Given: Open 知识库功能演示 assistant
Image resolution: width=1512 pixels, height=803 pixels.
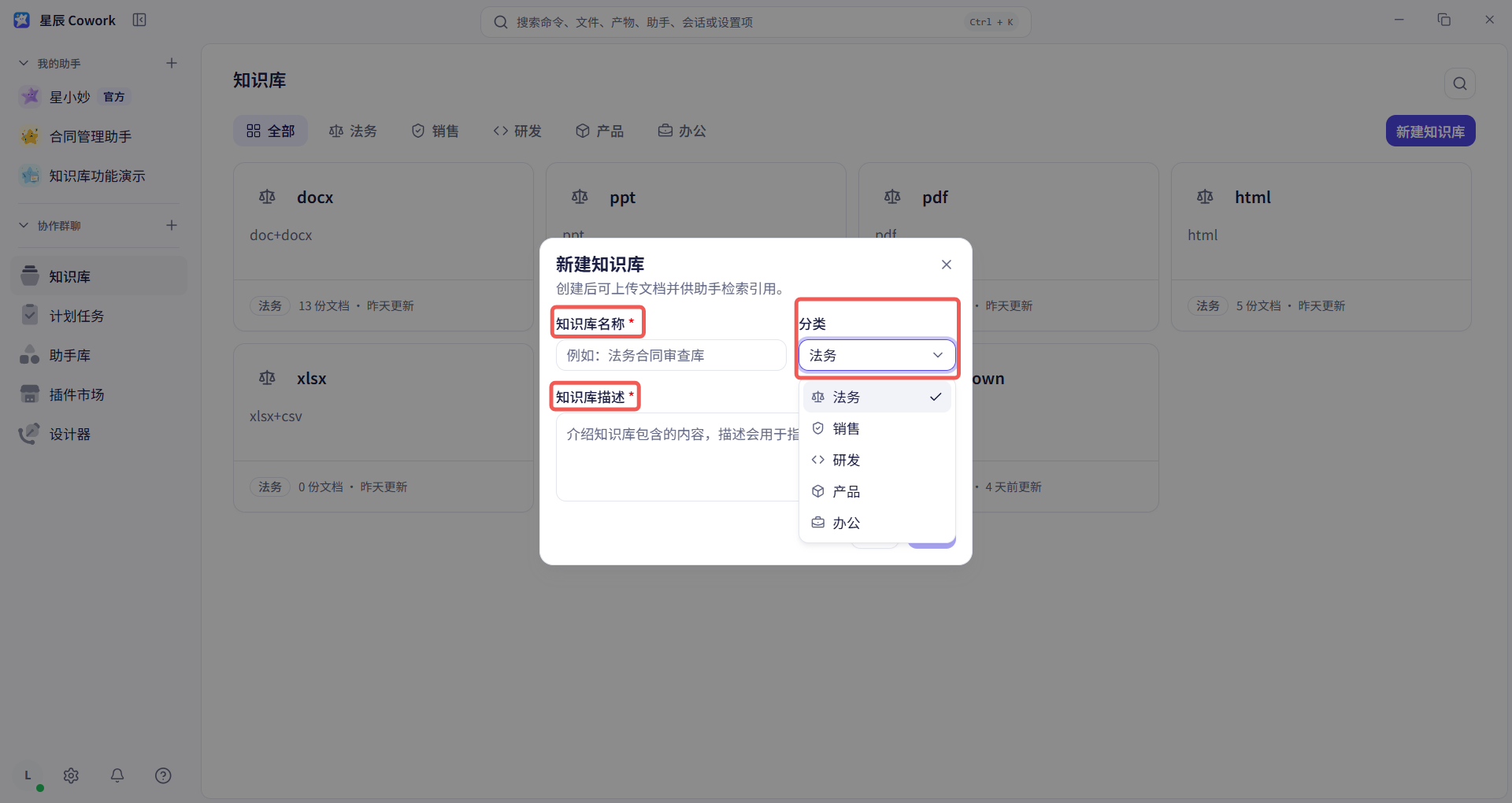Looking at the screenshot, I should (98, 176).
